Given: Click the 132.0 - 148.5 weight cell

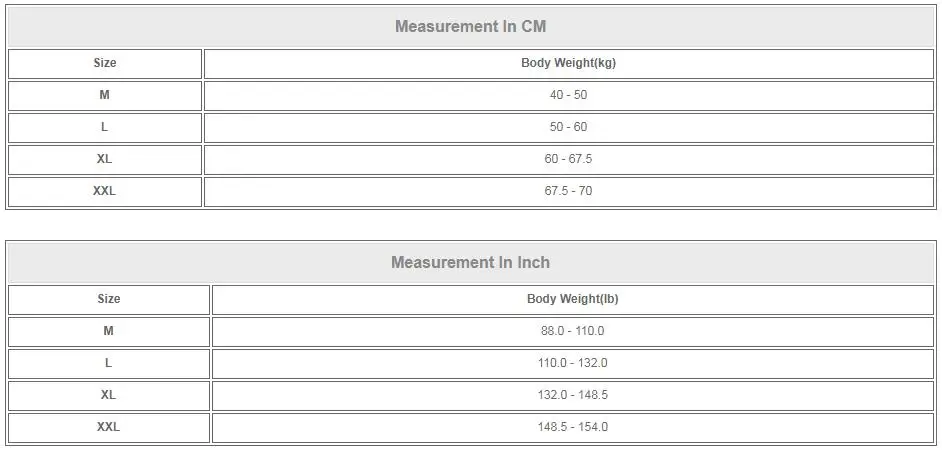Looking at the screenshot, I should [x=573, y=396].
